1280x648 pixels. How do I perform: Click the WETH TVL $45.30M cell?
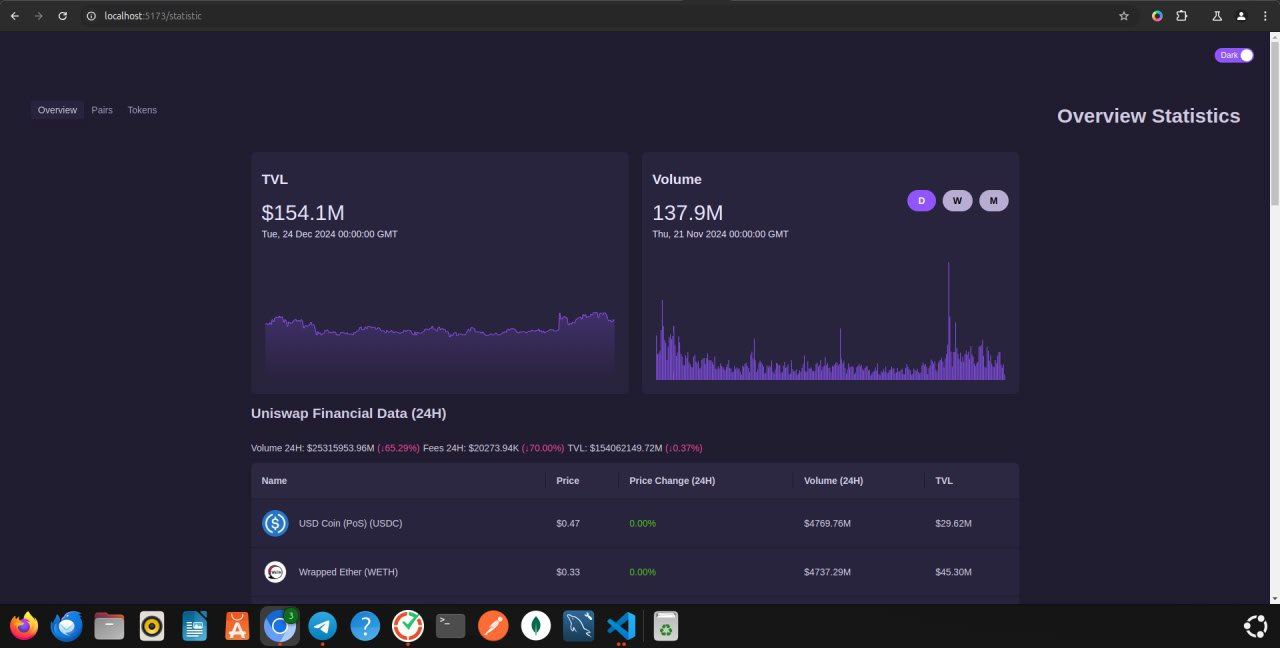953,572
